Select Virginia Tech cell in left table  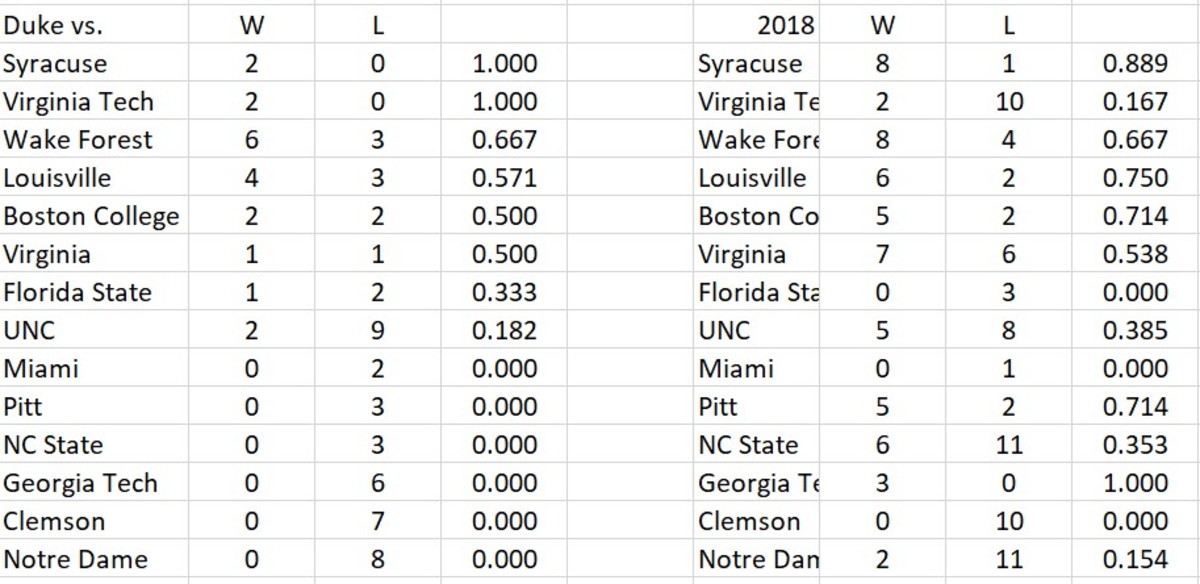[x=79, y=102]
